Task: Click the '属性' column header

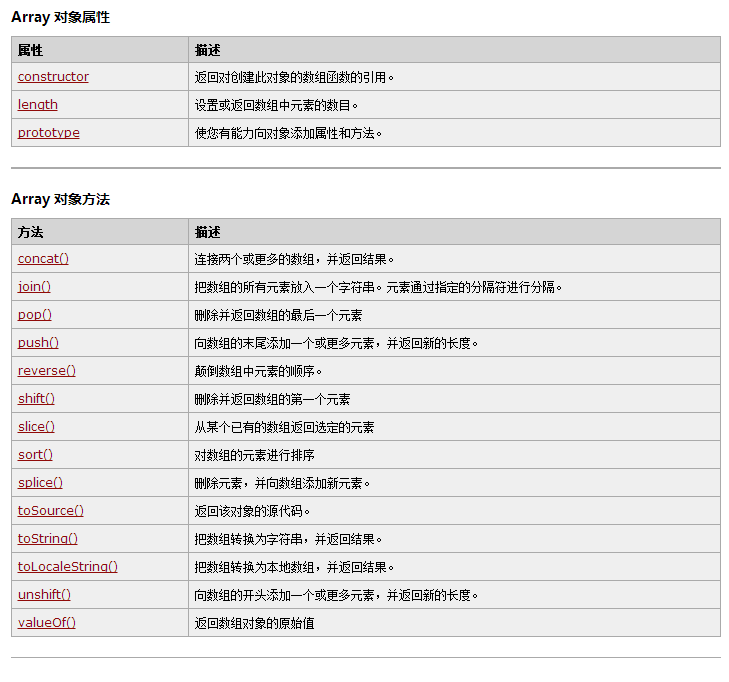Action: click(x=30, y=50)
